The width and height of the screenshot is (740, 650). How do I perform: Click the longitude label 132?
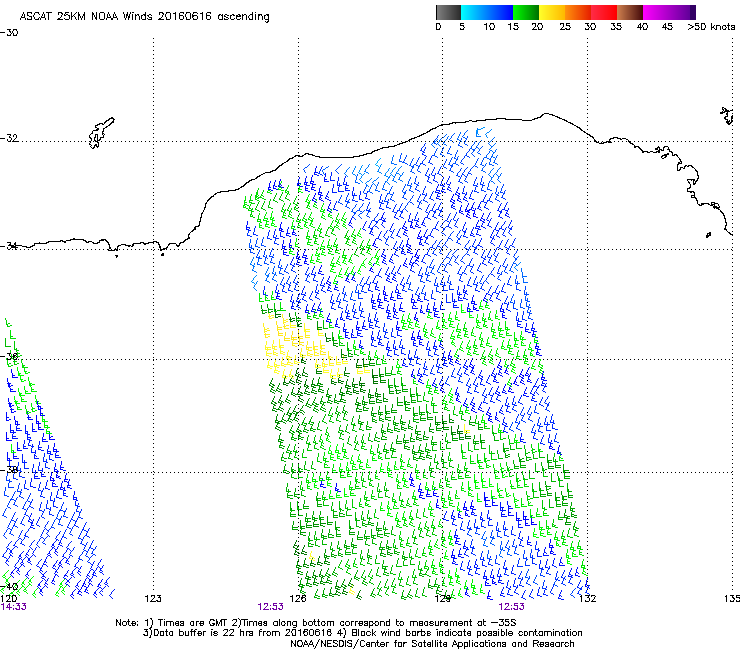pyautogui.click(x=588, y=599)
